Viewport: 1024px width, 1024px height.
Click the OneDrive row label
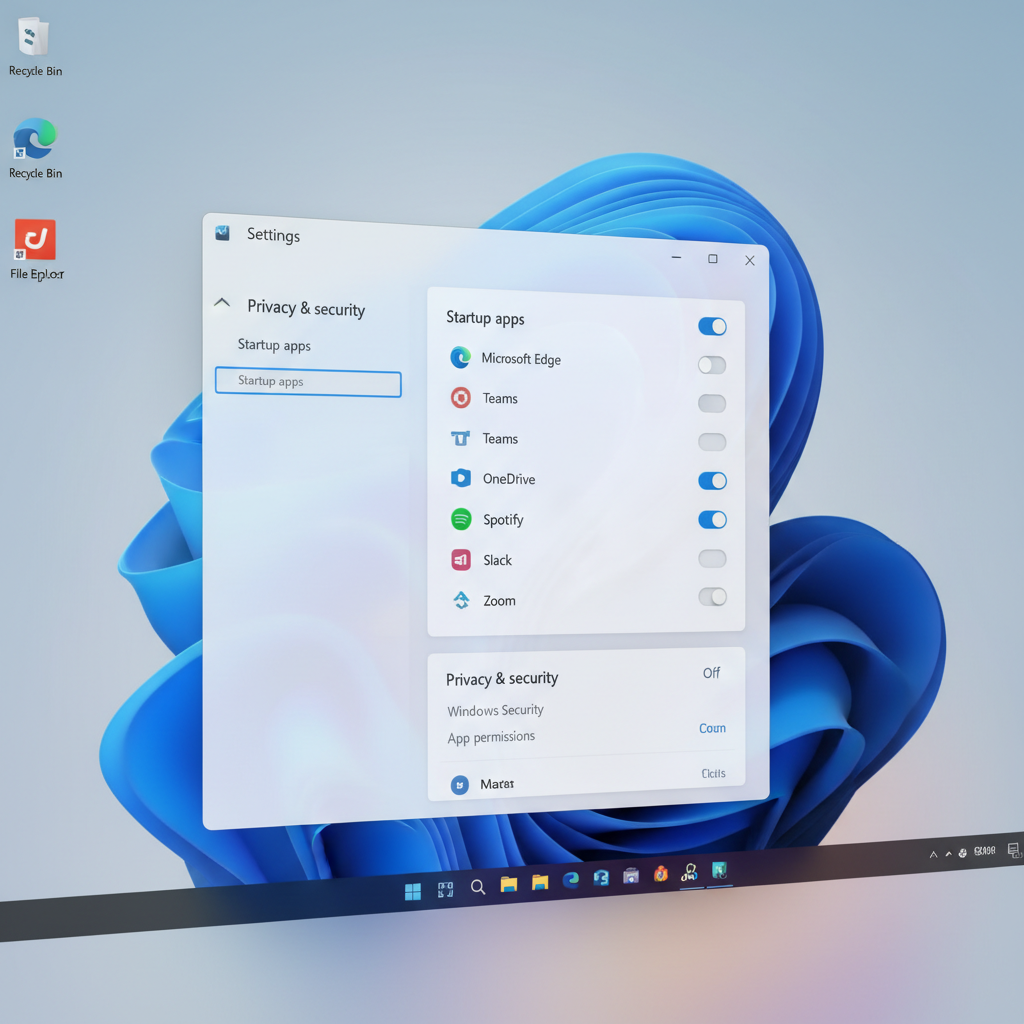(509, 479)
